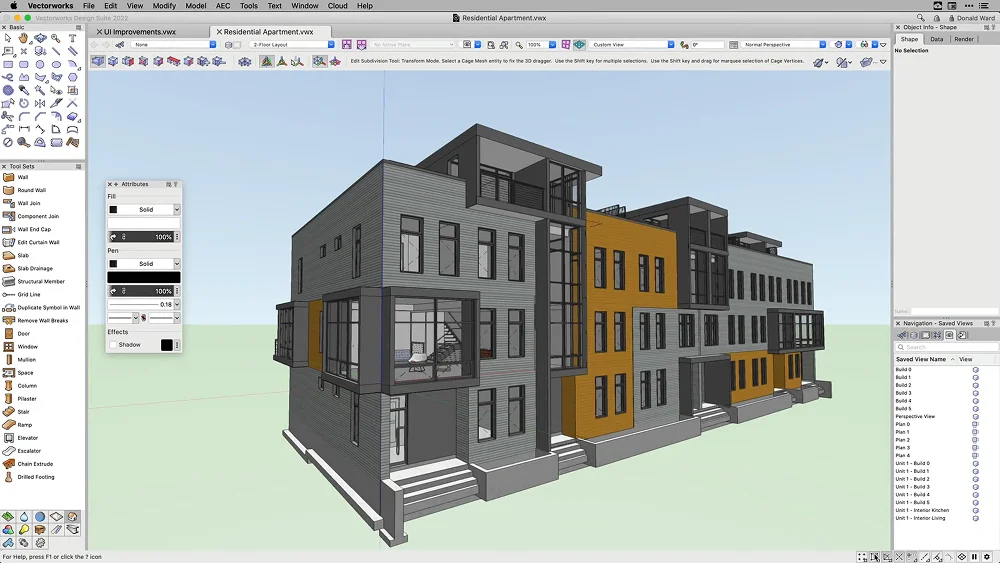Select the Stair tool in Tool Sets
1000x563 pixels.
point(22,412)
